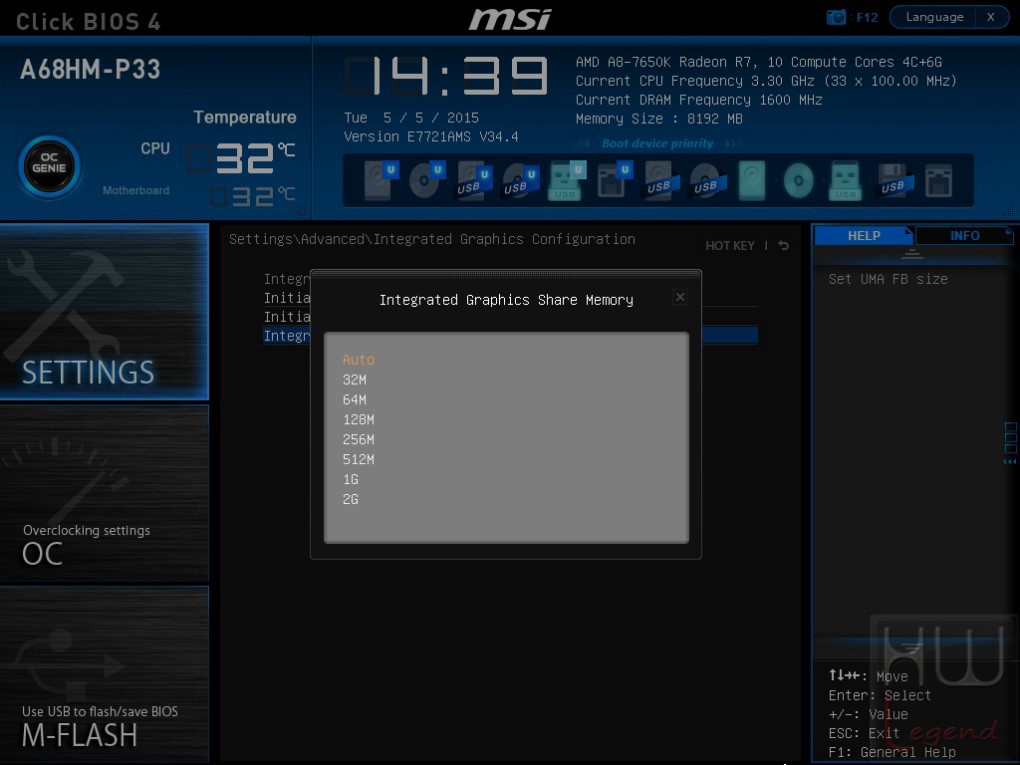Close the Integrated Graphics Share Memory dialog
Image resolution: width=1020 pixels, height=765 pixels.
coord(680,297)
